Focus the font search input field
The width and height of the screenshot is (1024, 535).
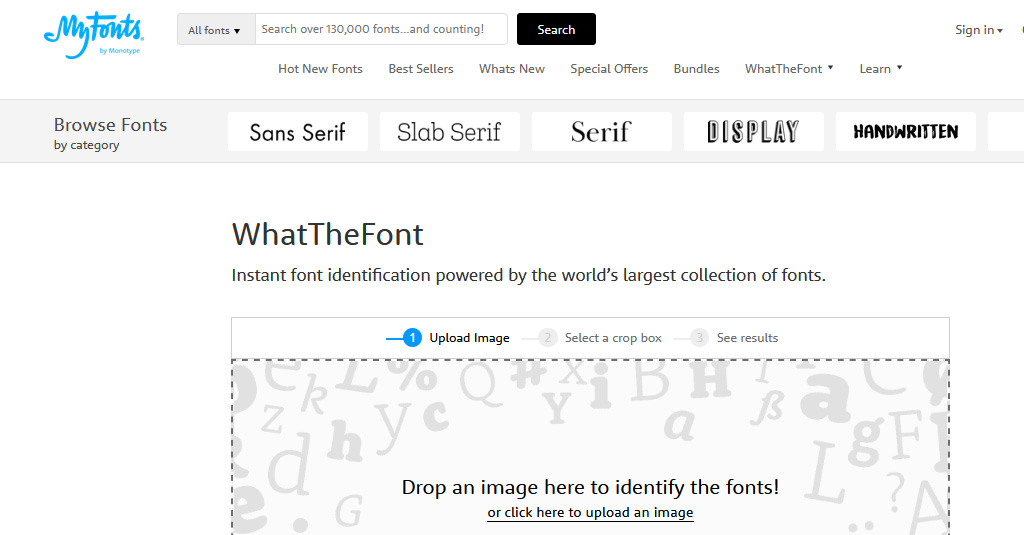[x=381, y=30]
